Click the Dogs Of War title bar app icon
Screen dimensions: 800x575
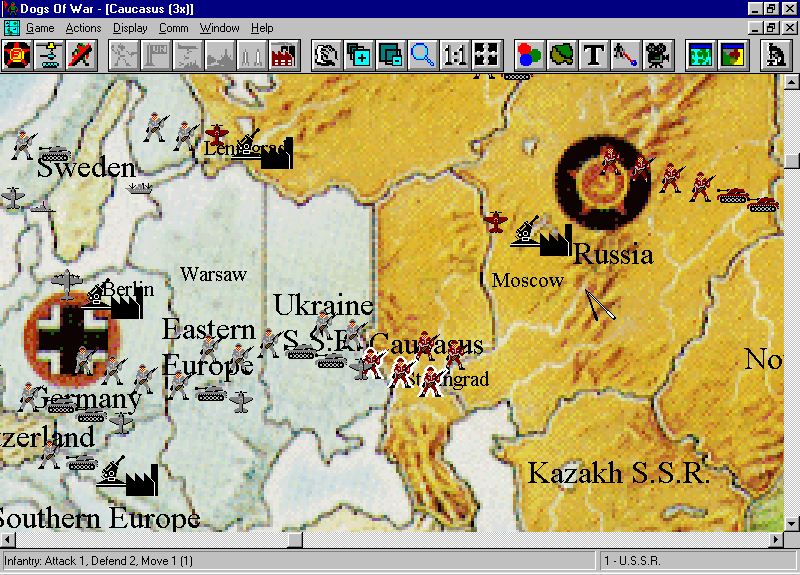(10, 9)
